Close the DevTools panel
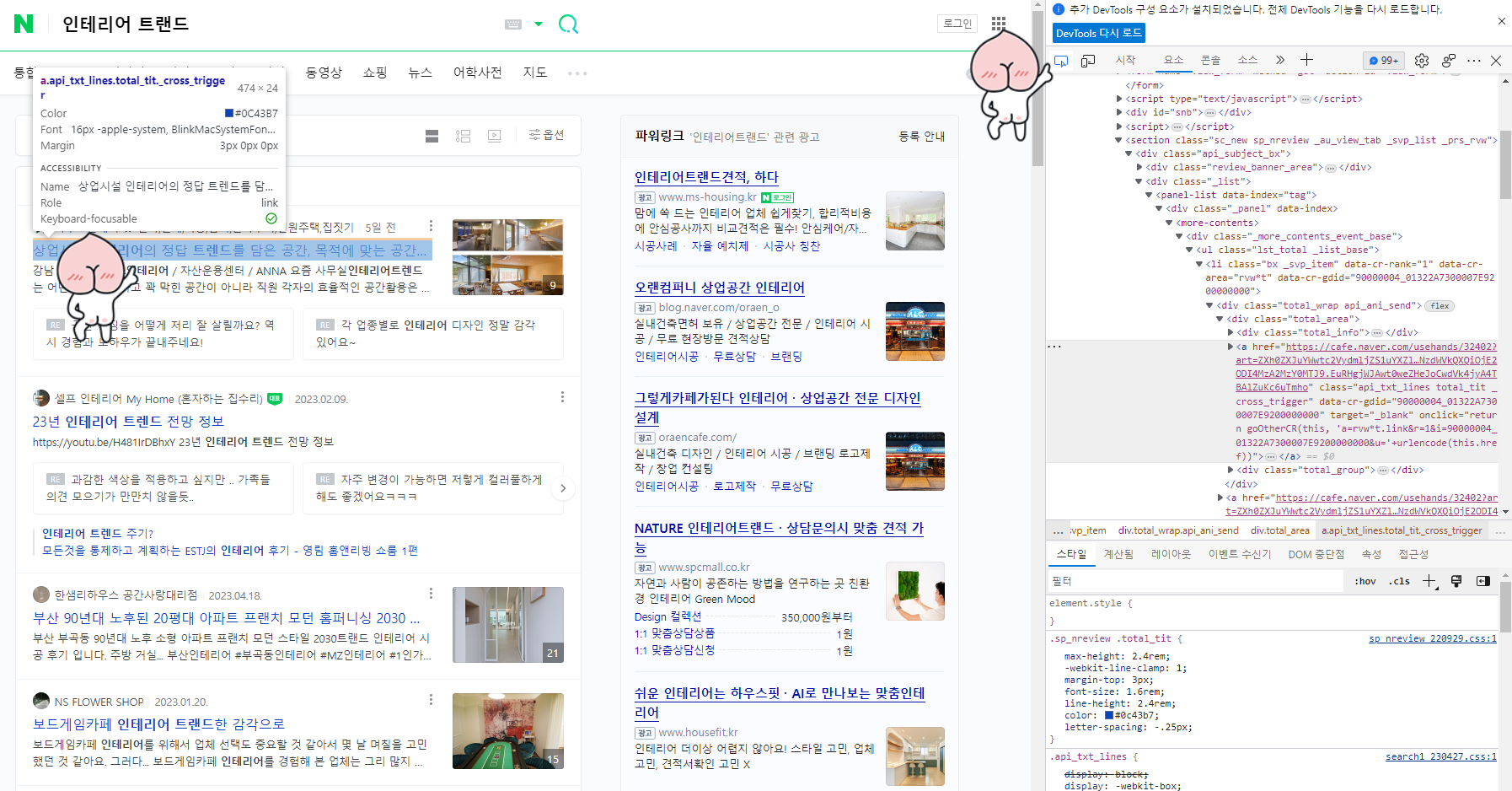This screenshot has height=791, width=1512. pos(1496,61)
